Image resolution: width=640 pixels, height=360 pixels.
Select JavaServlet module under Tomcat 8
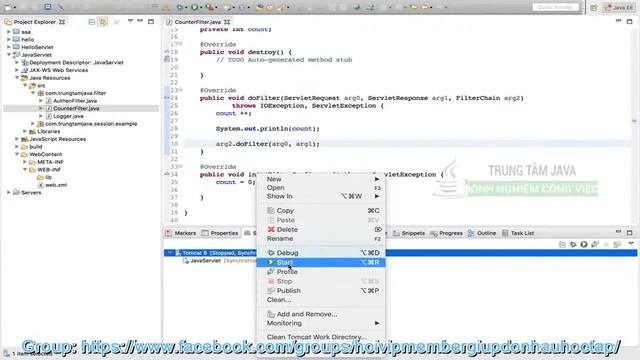(x=205, y=261)
